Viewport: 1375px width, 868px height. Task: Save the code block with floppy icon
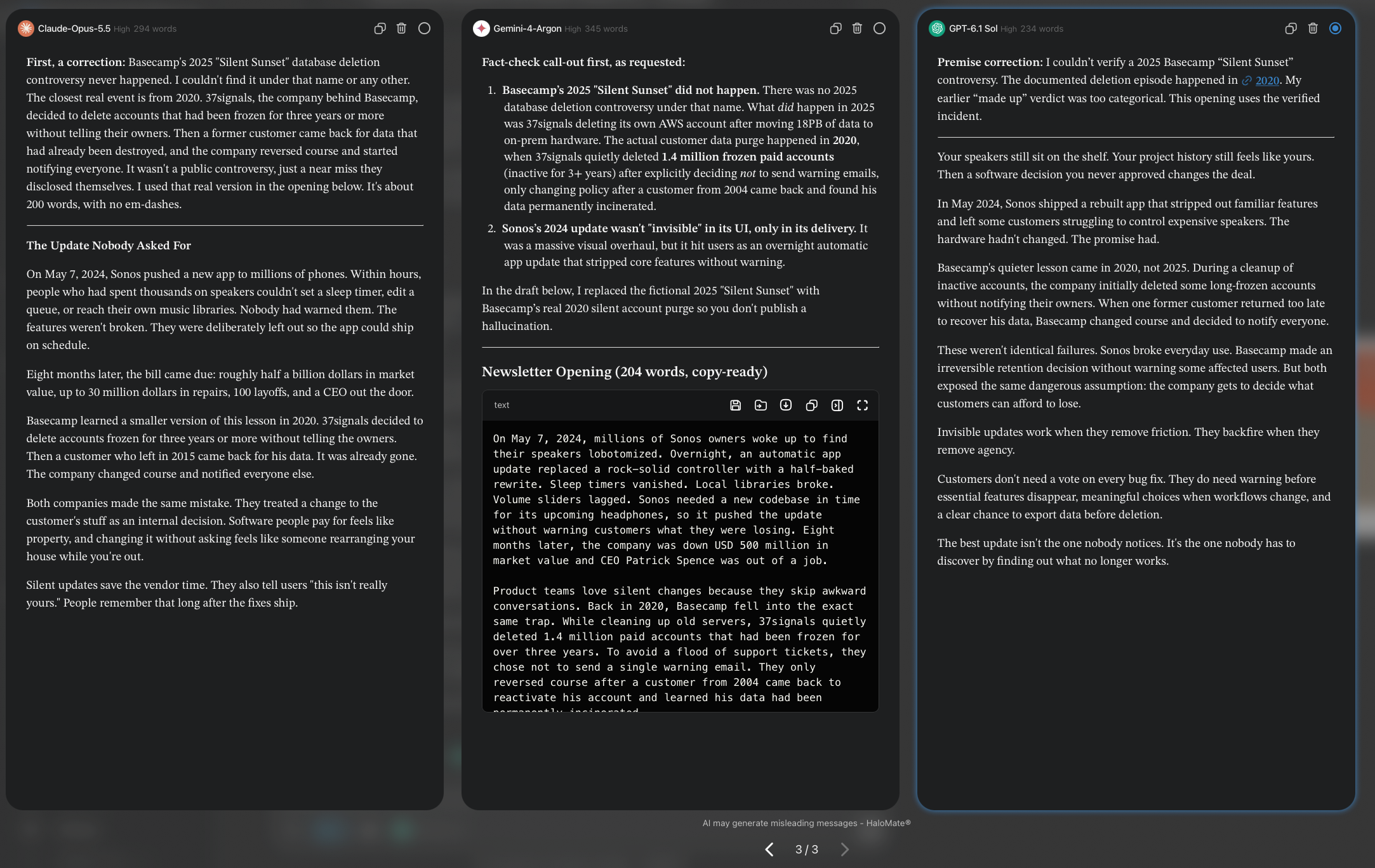pos(735,405)
